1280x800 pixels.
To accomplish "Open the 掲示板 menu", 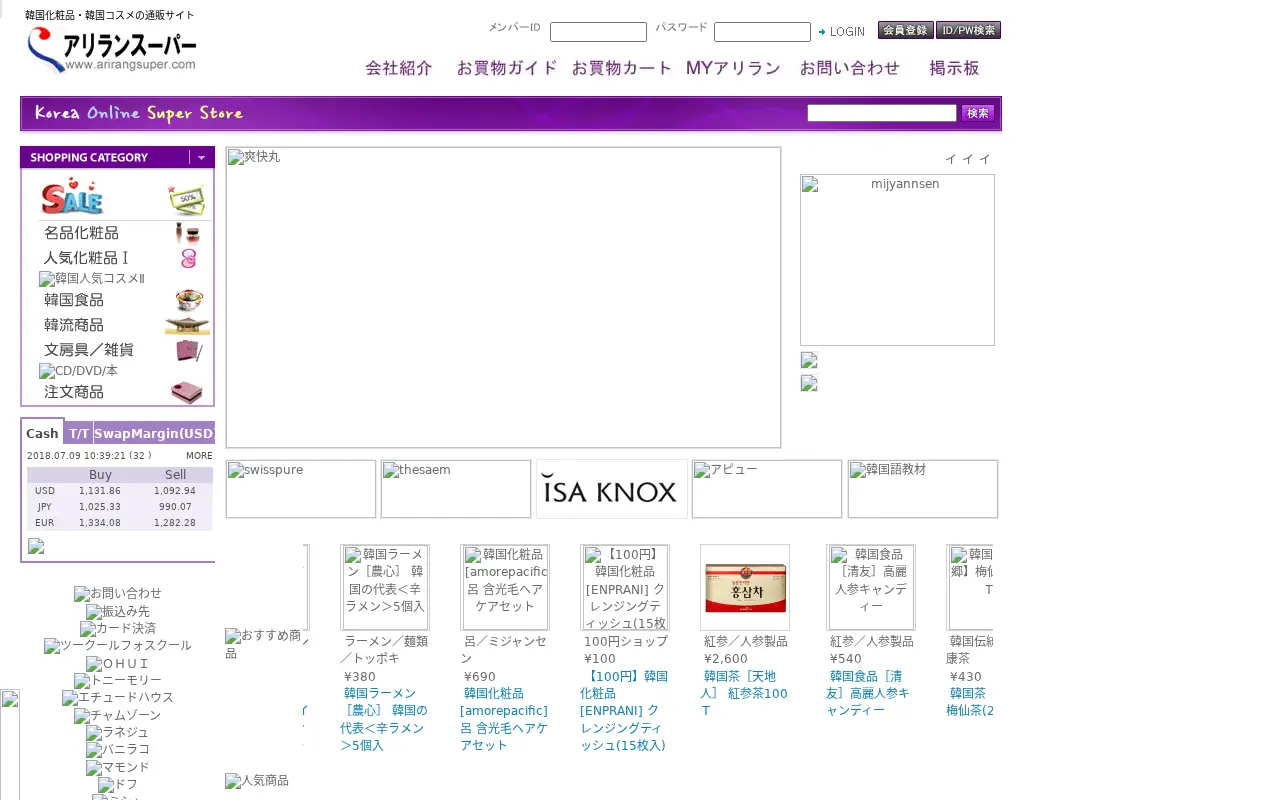I will [954, 68].
